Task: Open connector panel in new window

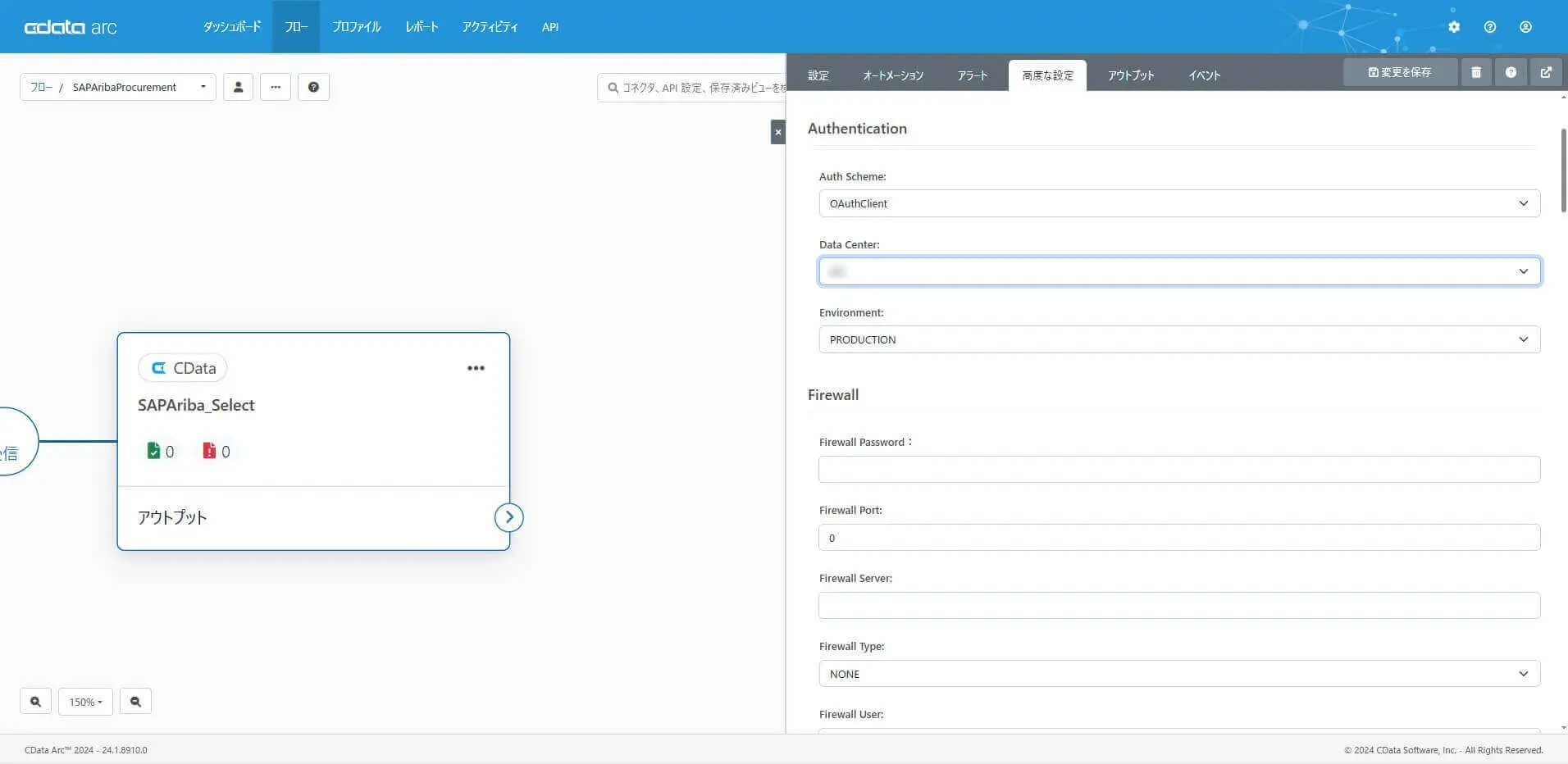Action: coord(1546,72)
